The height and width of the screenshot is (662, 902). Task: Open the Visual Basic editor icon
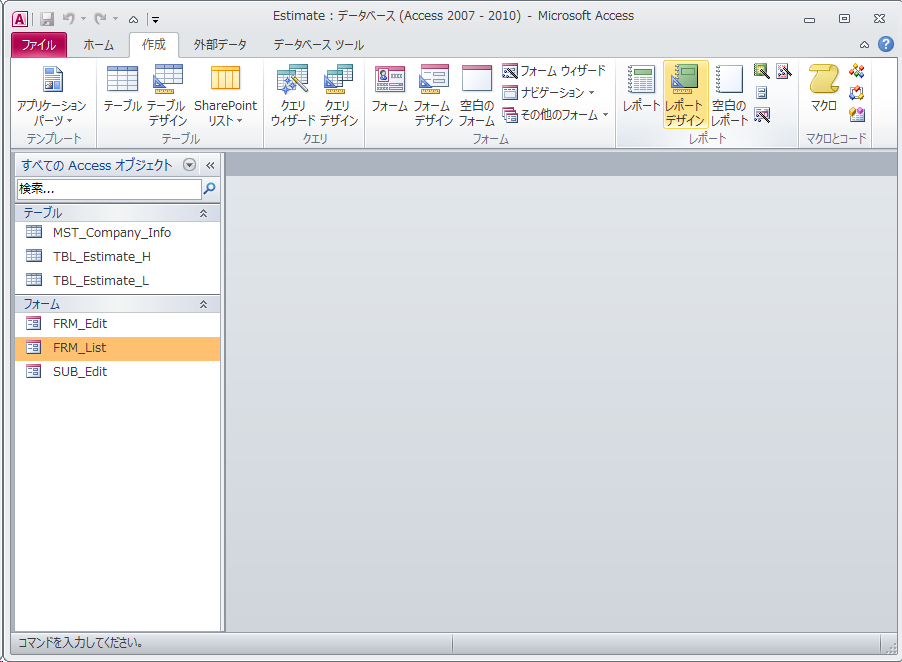point(857,115)
